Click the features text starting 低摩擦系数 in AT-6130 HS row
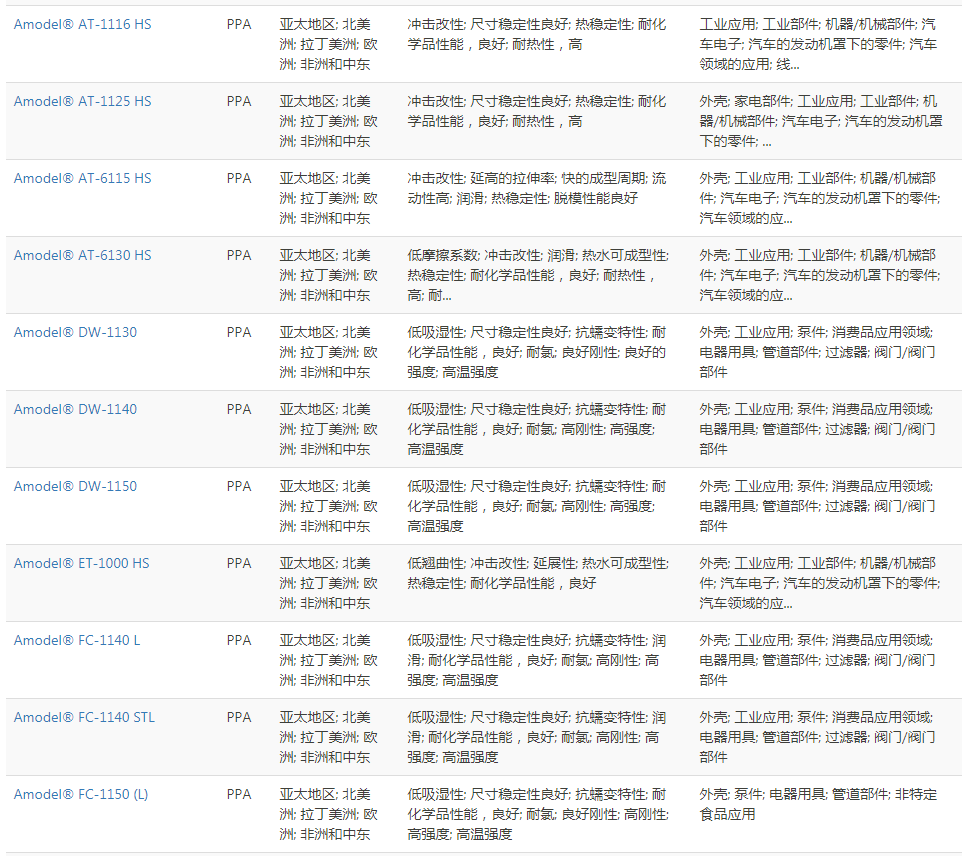Image resolution: width=962 pixels, height=856 pixels. pyautogui.click(x=538, y=275)
